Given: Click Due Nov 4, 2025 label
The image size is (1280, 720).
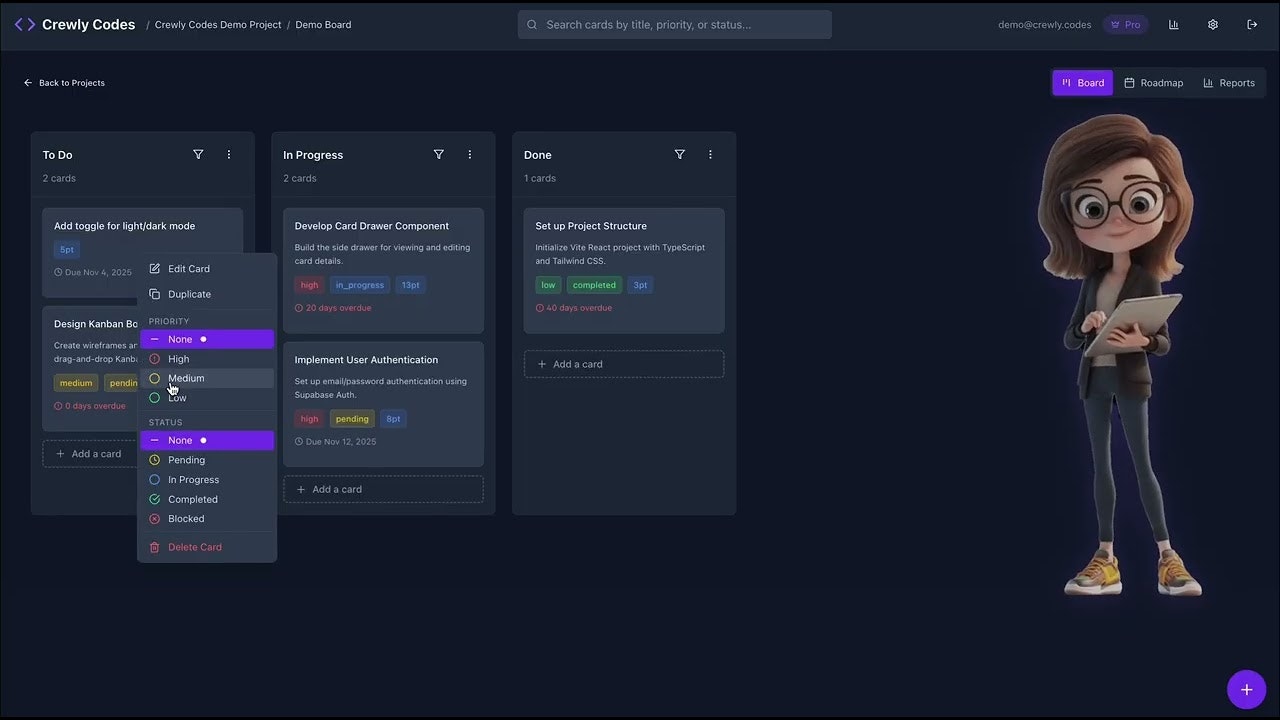Looking at the screenshot, I should coord(93,272).
